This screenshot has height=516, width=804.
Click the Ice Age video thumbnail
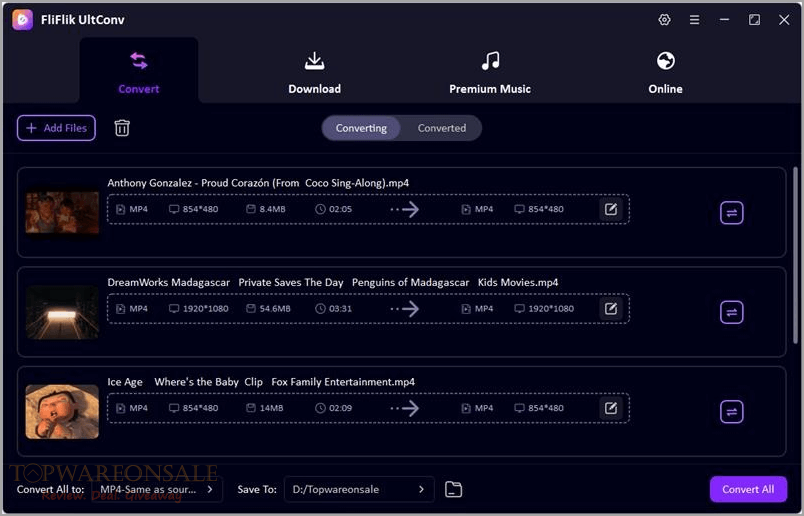tap(62, 411)
